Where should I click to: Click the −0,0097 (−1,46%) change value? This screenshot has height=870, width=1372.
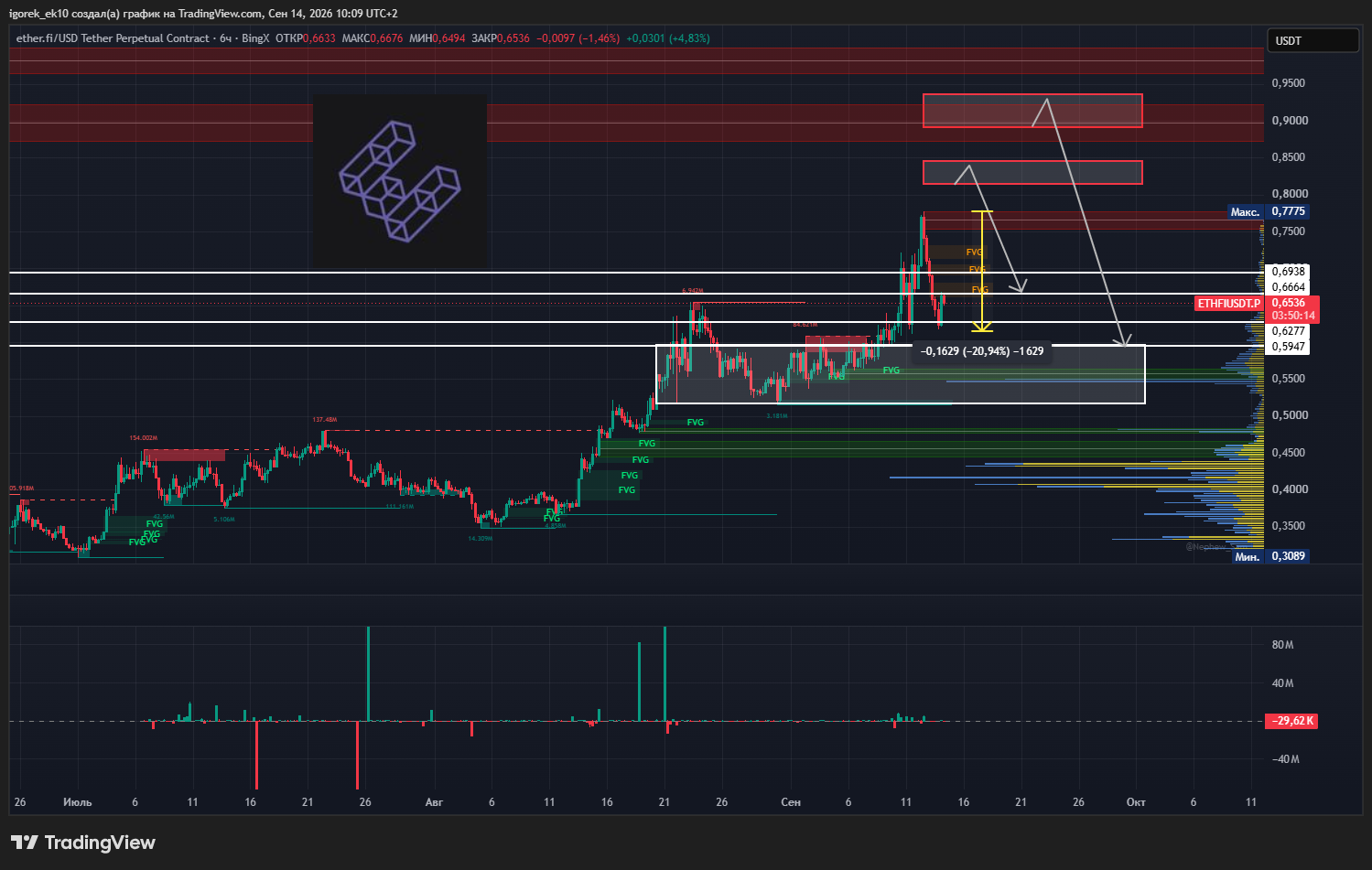(578, 38)
